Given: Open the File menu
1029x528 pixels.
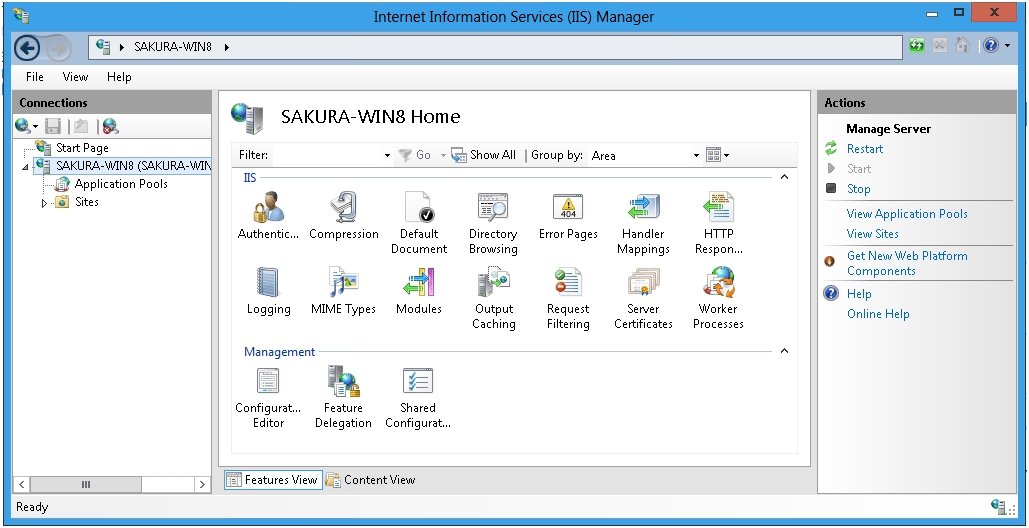Looking at the screenshot, I should pyautogui.click(x=35, y=77).
